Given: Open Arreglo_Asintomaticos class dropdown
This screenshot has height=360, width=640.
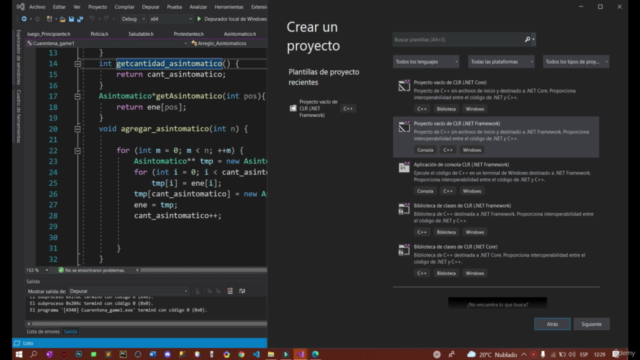Looking at the screenshot, I should click(229, 43).
